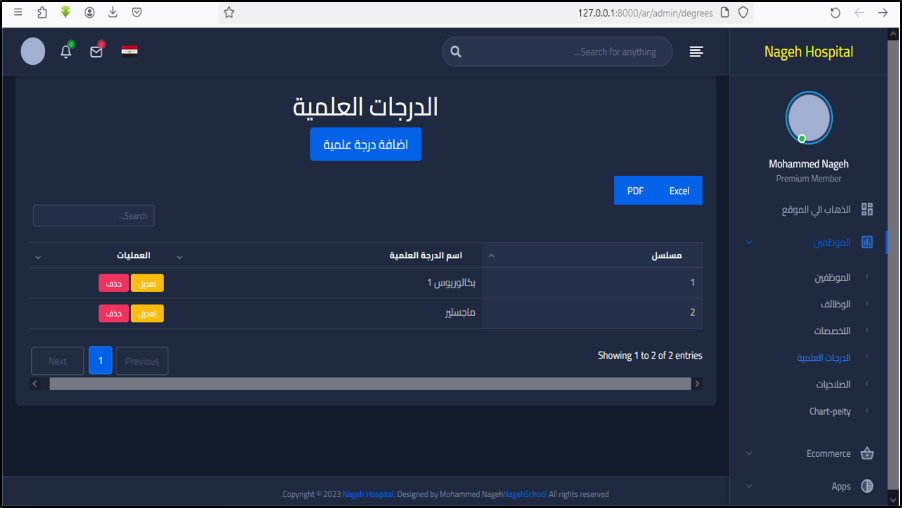Image resolution: width=902 pixels, height=508 pixels.
Task: Click the اضافة درجة علمية button
Action: point(366,144)
